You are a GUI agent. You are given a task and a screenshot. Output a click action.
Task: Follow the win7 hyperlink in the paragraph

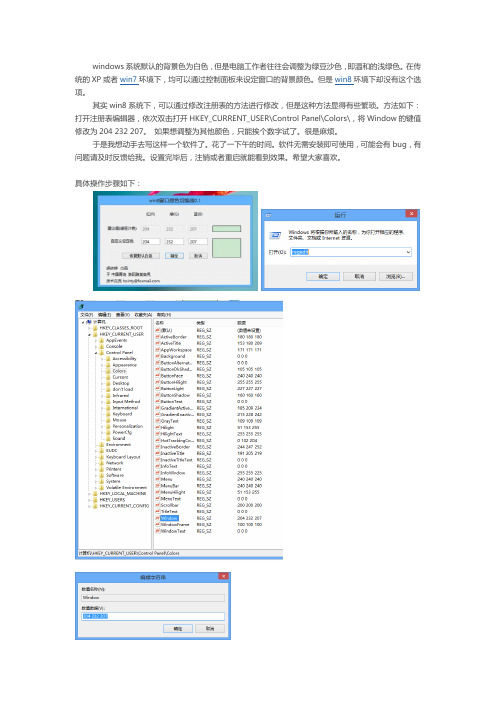(128, 80)
